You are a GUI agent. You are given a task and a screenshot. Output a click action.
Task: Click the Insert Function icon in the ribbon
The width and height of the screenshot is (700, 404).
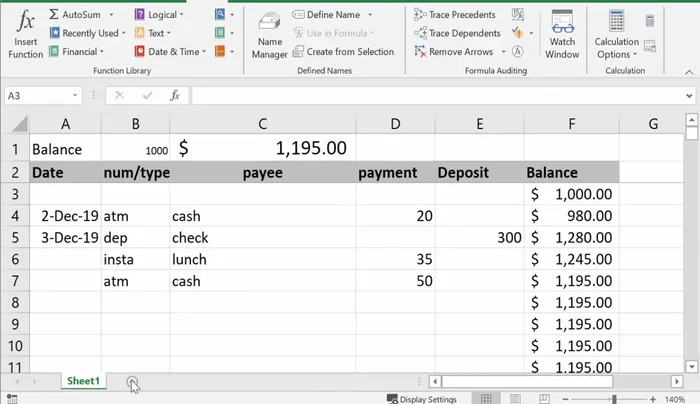point(26,33)
